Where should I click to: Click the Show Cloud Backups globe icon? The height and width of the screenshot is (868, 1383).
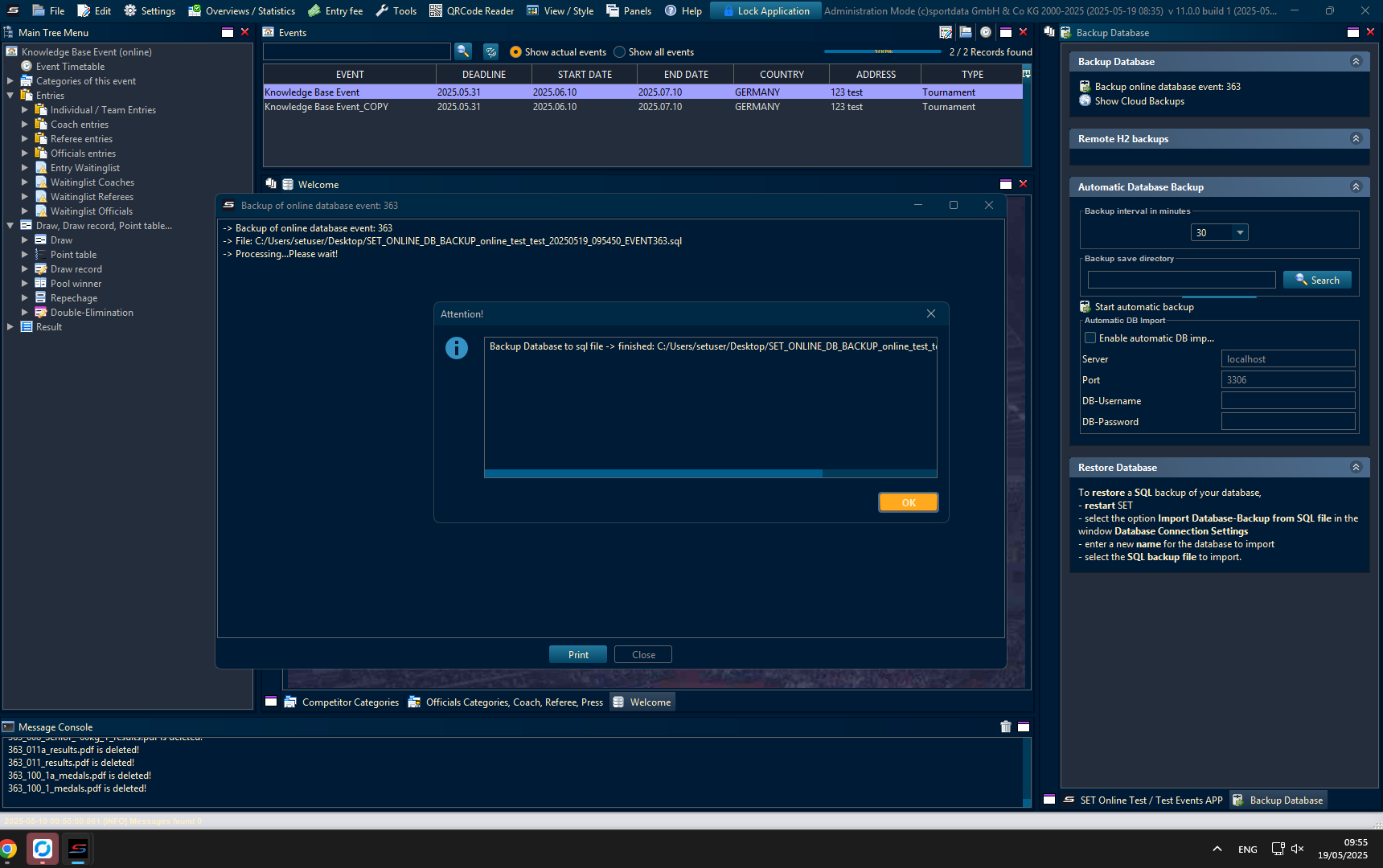1085,100
